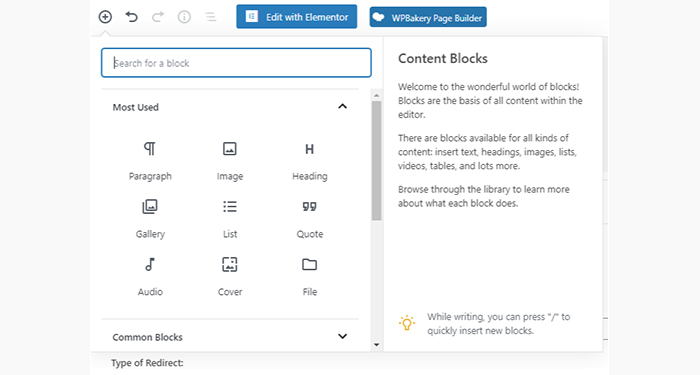
Task: Open the content structure info icon
Action: pos(184,17)
